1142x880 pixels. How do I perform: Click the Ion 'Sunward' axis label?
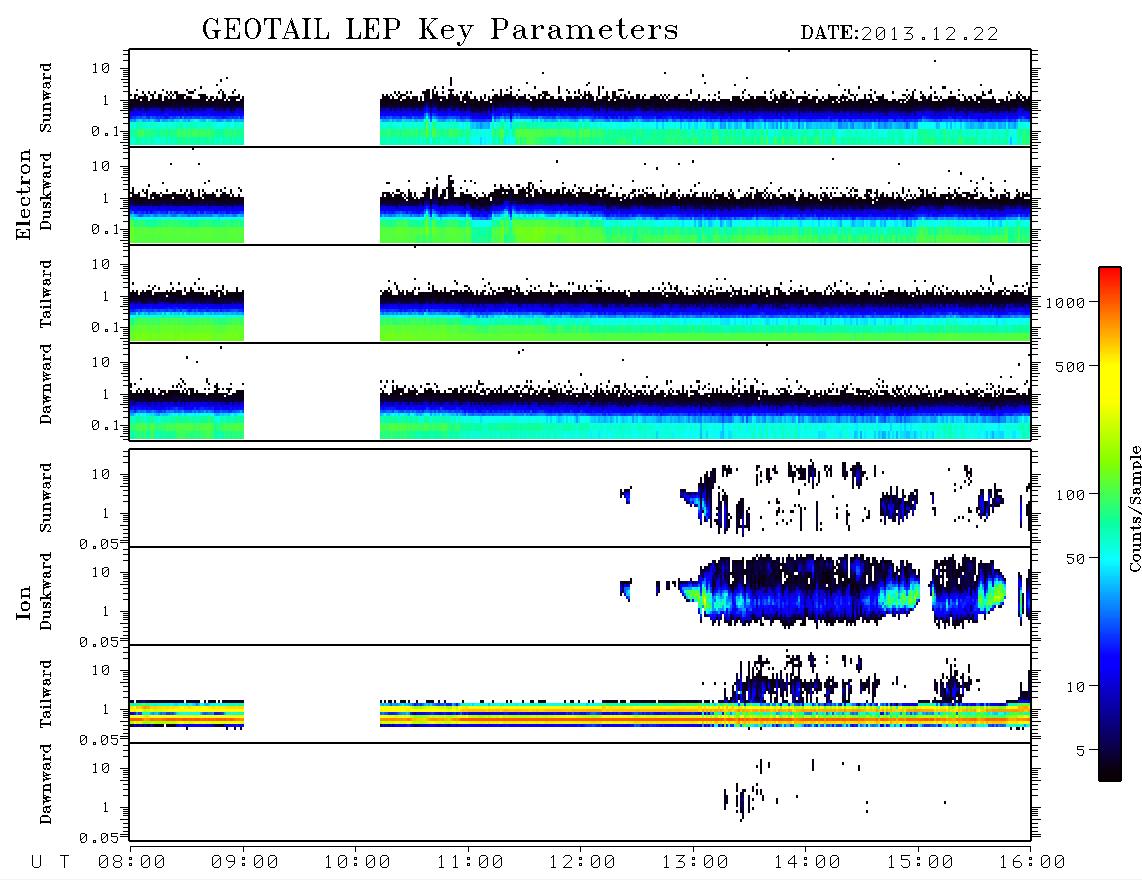46,498
